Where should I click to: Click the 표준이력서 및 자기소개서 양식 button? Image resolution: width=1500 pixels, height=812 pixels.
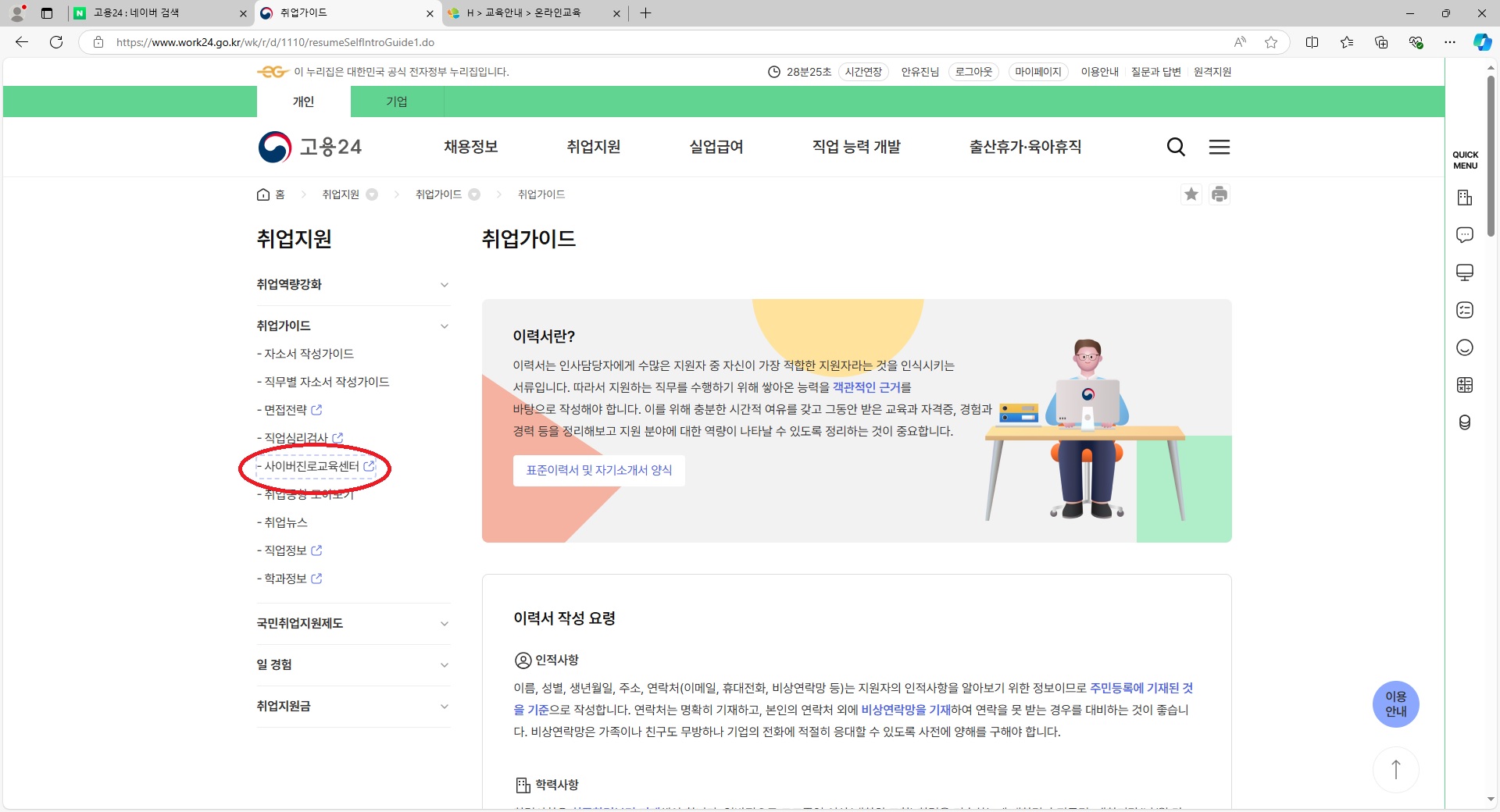click(598, 471)
